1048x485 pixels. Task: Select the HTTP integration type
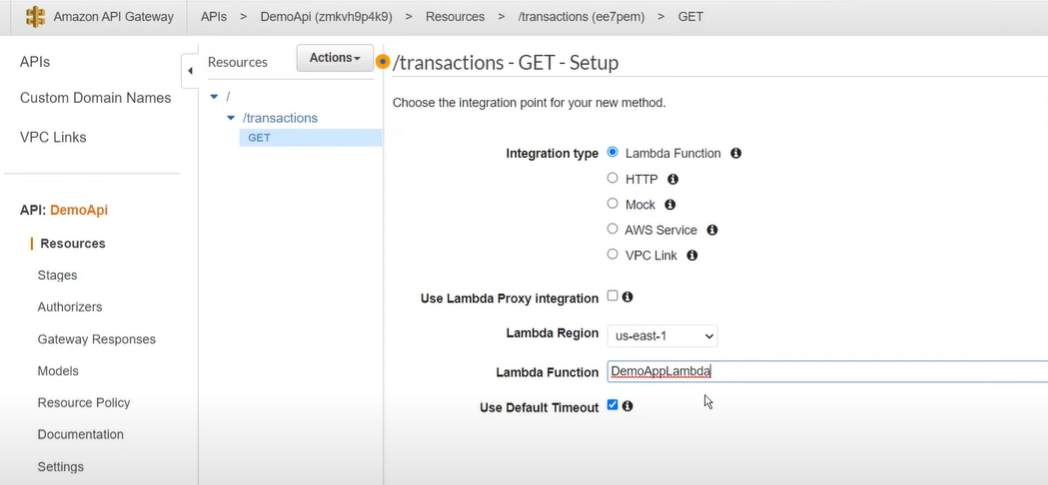pyautogui.click(x=612, y=178)
